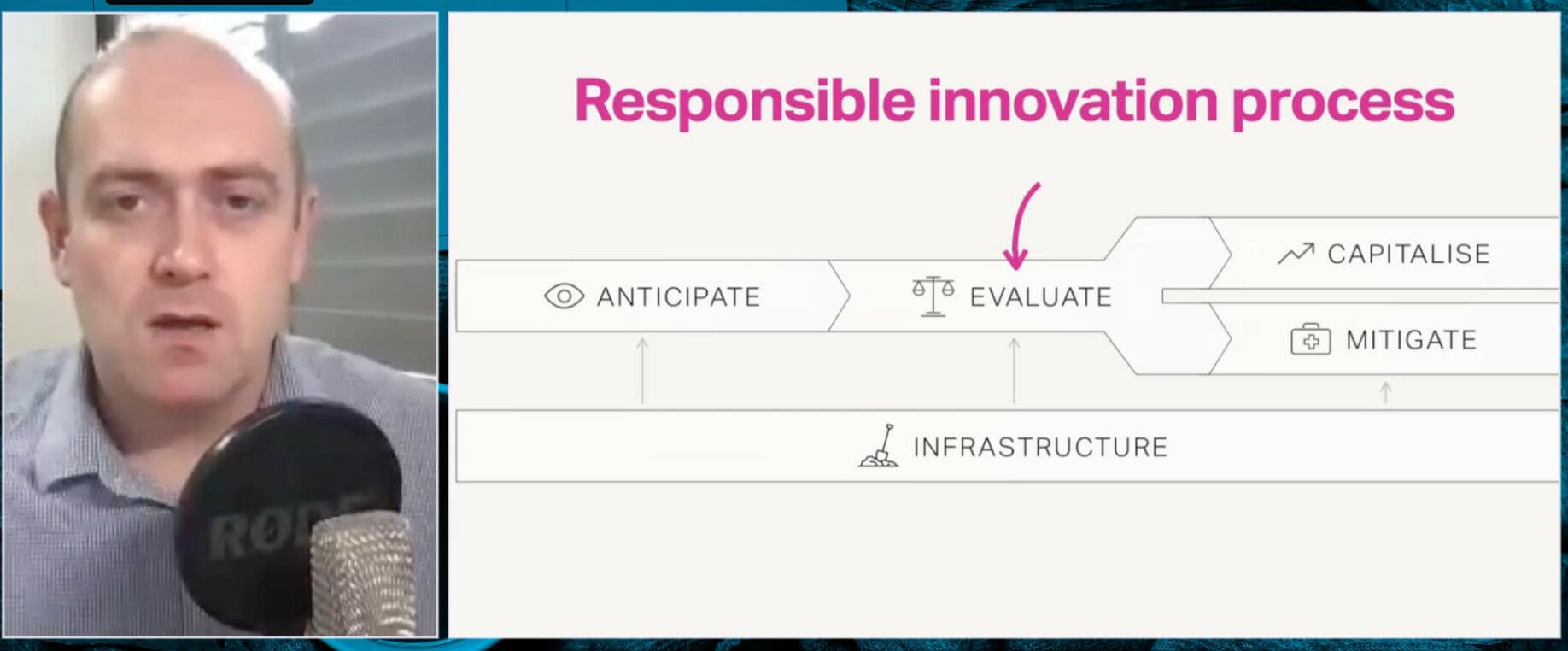Click the upward arrow below the EVALUATE box
This screenshot has width=1568, height=651.
[x=1014, y=370]
